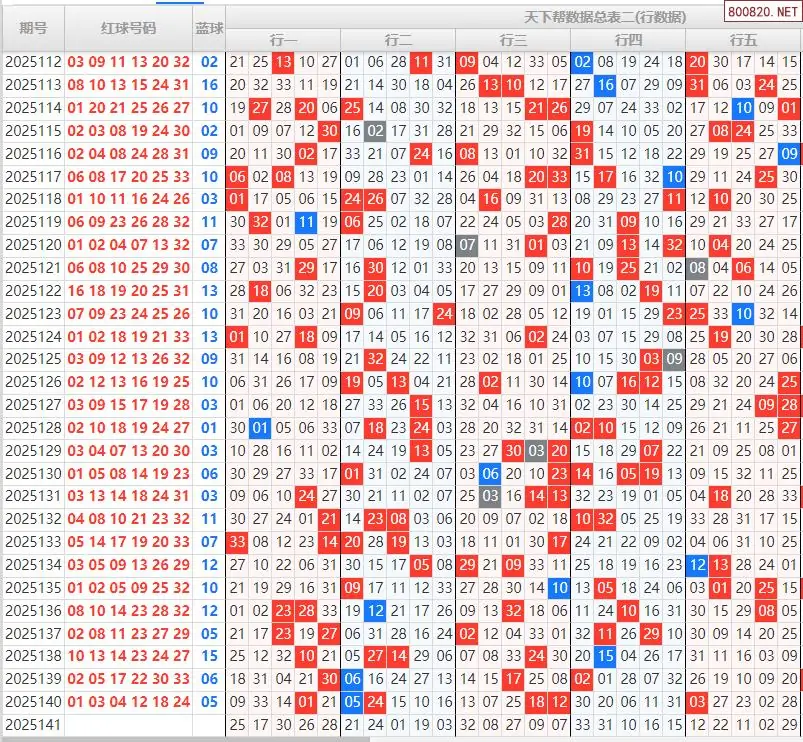Click red ball numbers for issue 2025140
This screenshot has height=742, width=803.
(128, 701)
